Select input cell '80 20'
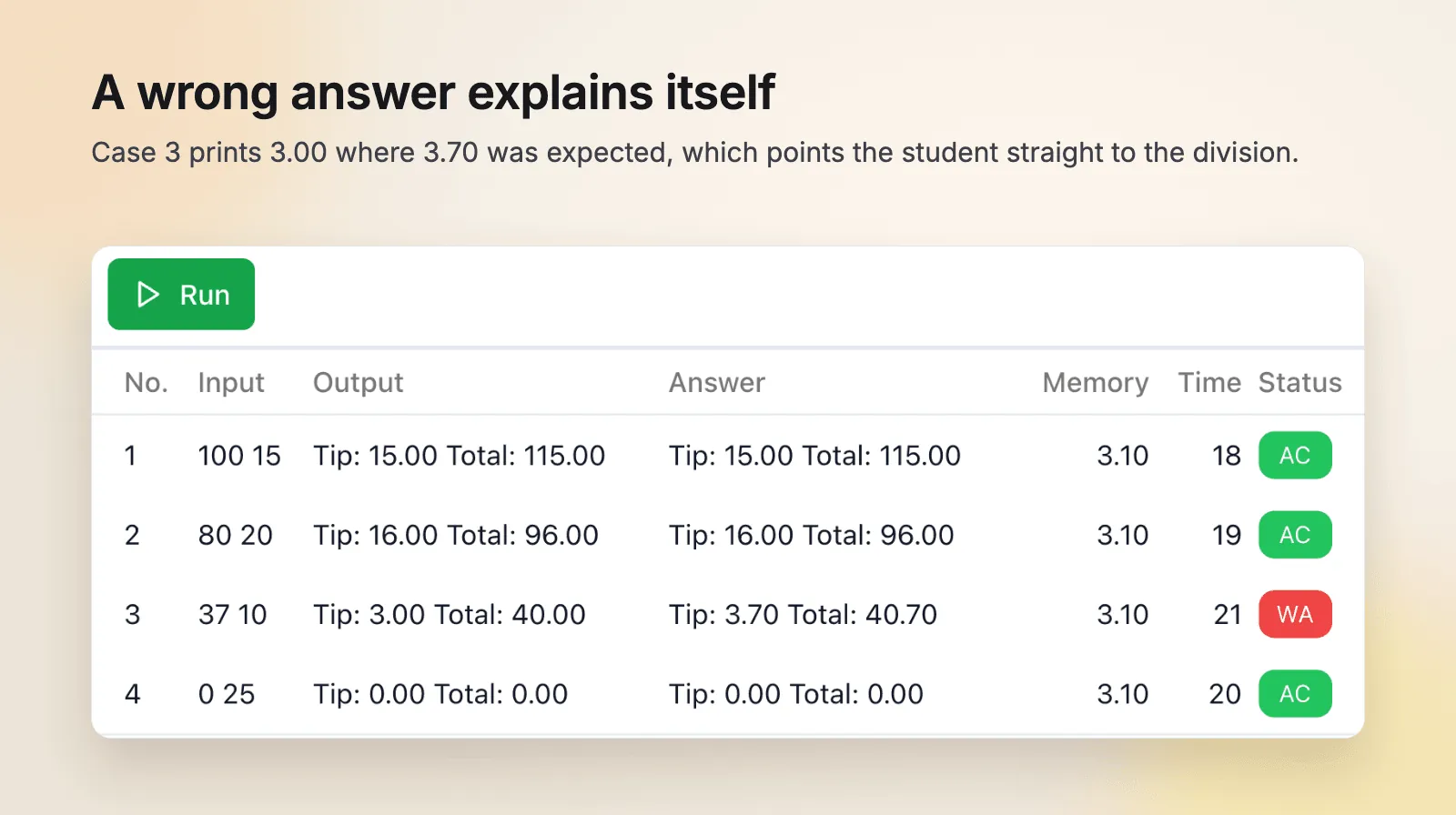This screenshot has width=1456, height=815. 236,535
